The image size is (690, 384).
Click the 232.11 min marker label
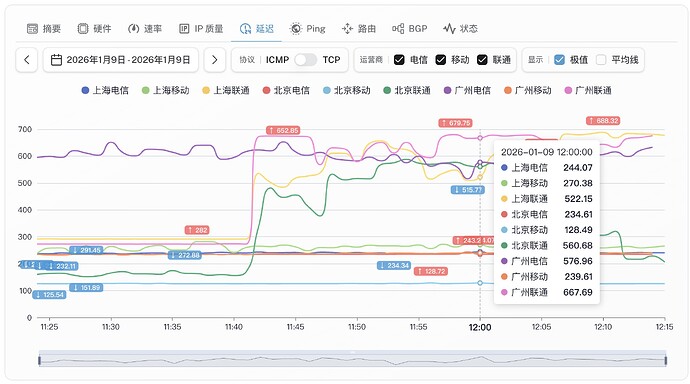(62, 266)
